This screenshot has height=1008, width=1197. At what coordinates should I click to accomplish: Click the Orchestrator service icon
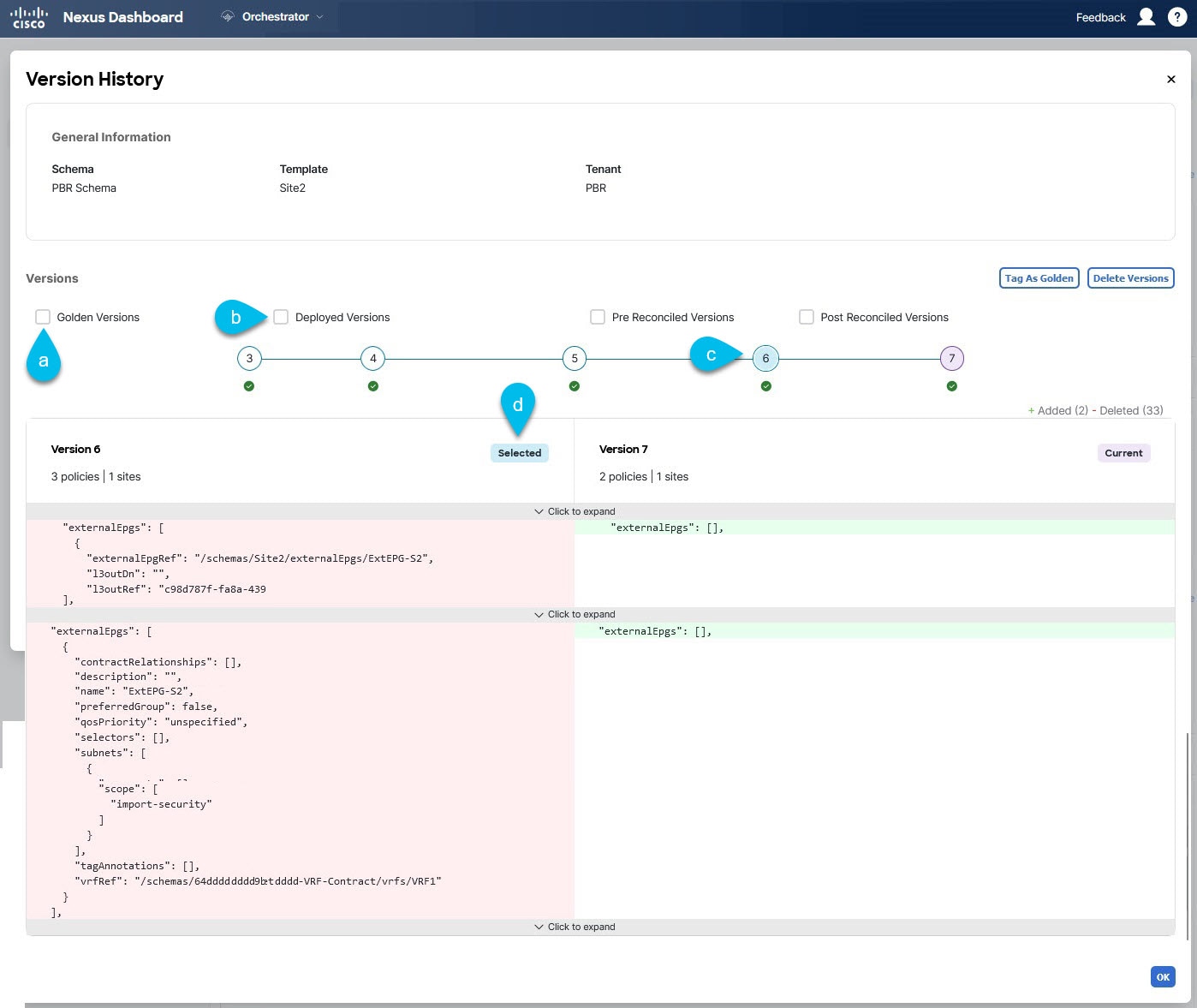click(227, 16)
